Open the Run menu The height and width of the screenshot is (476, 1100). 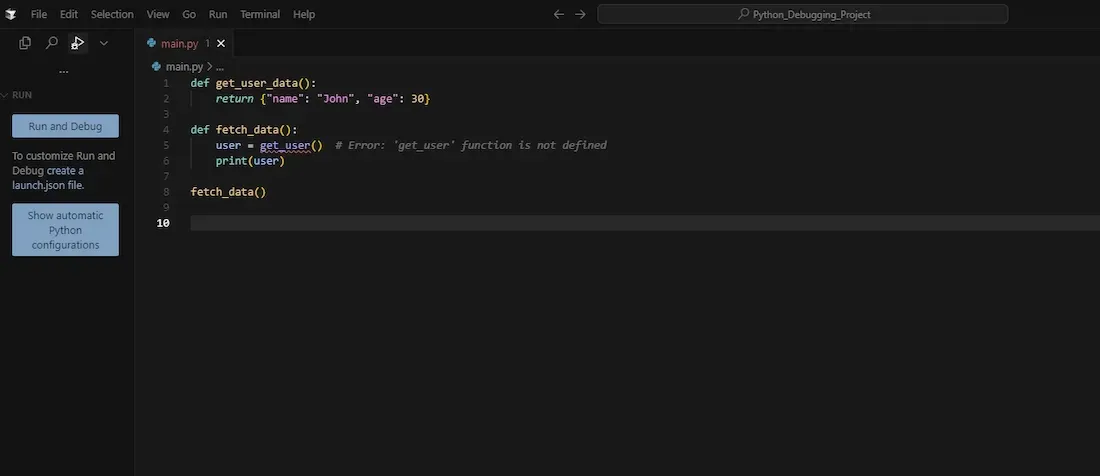218,14
